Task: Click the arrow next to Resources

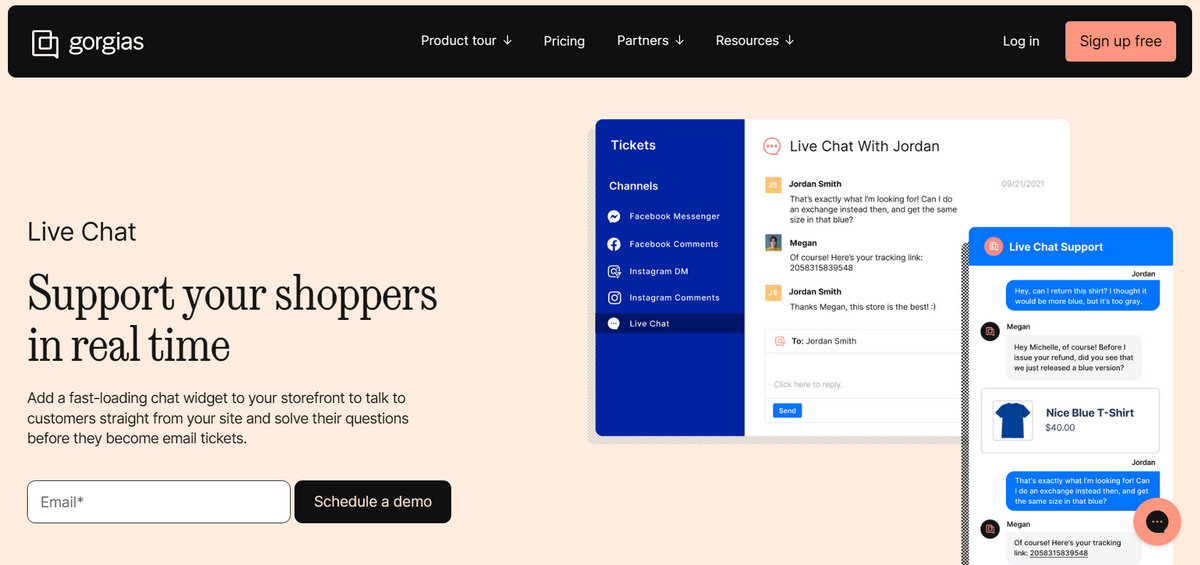Action: point(789,41)
